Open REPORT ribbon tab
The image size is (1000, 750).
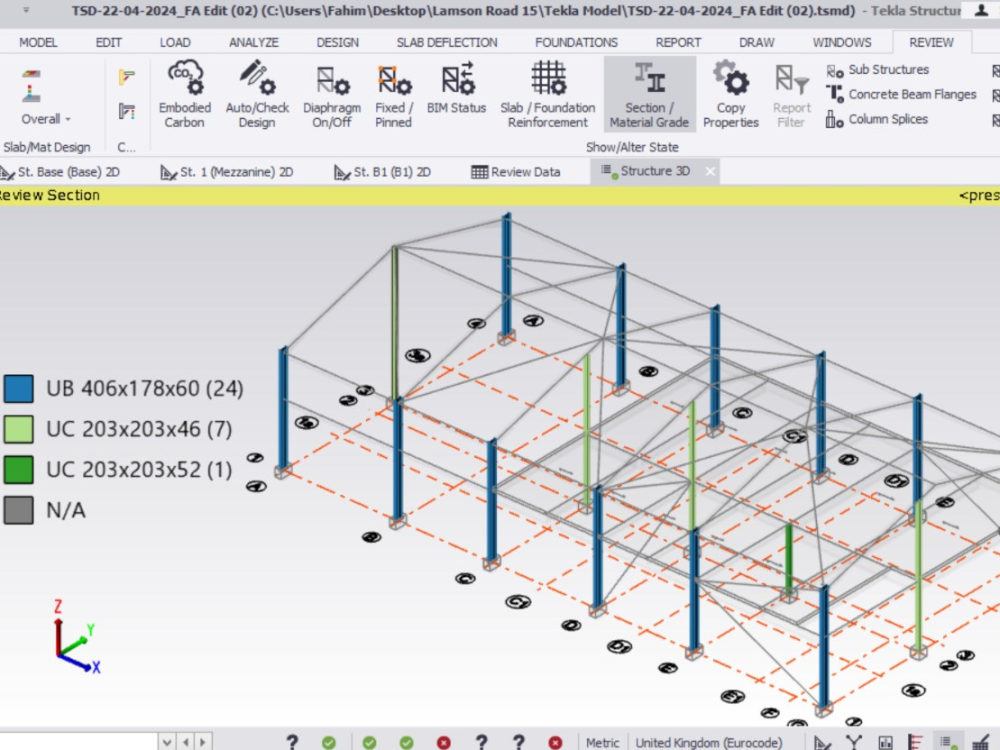pos(679,43)
